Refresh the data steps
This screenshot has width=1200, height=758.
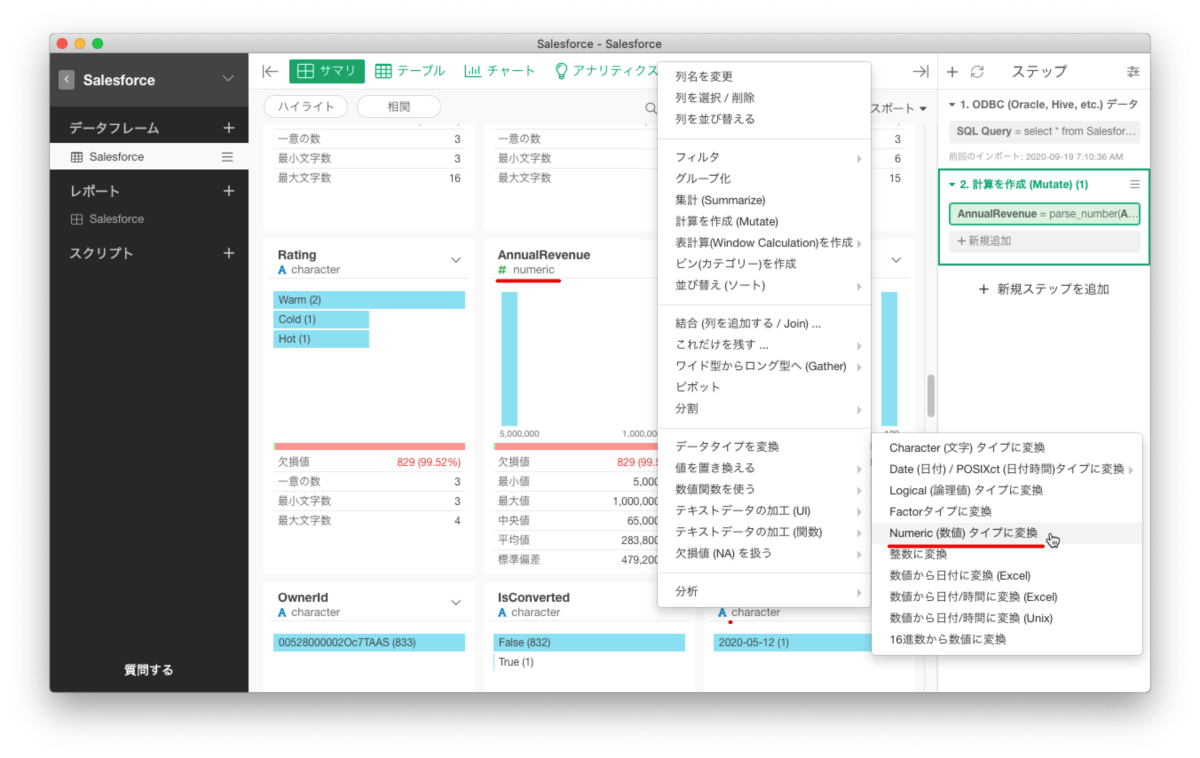point(977,71)
